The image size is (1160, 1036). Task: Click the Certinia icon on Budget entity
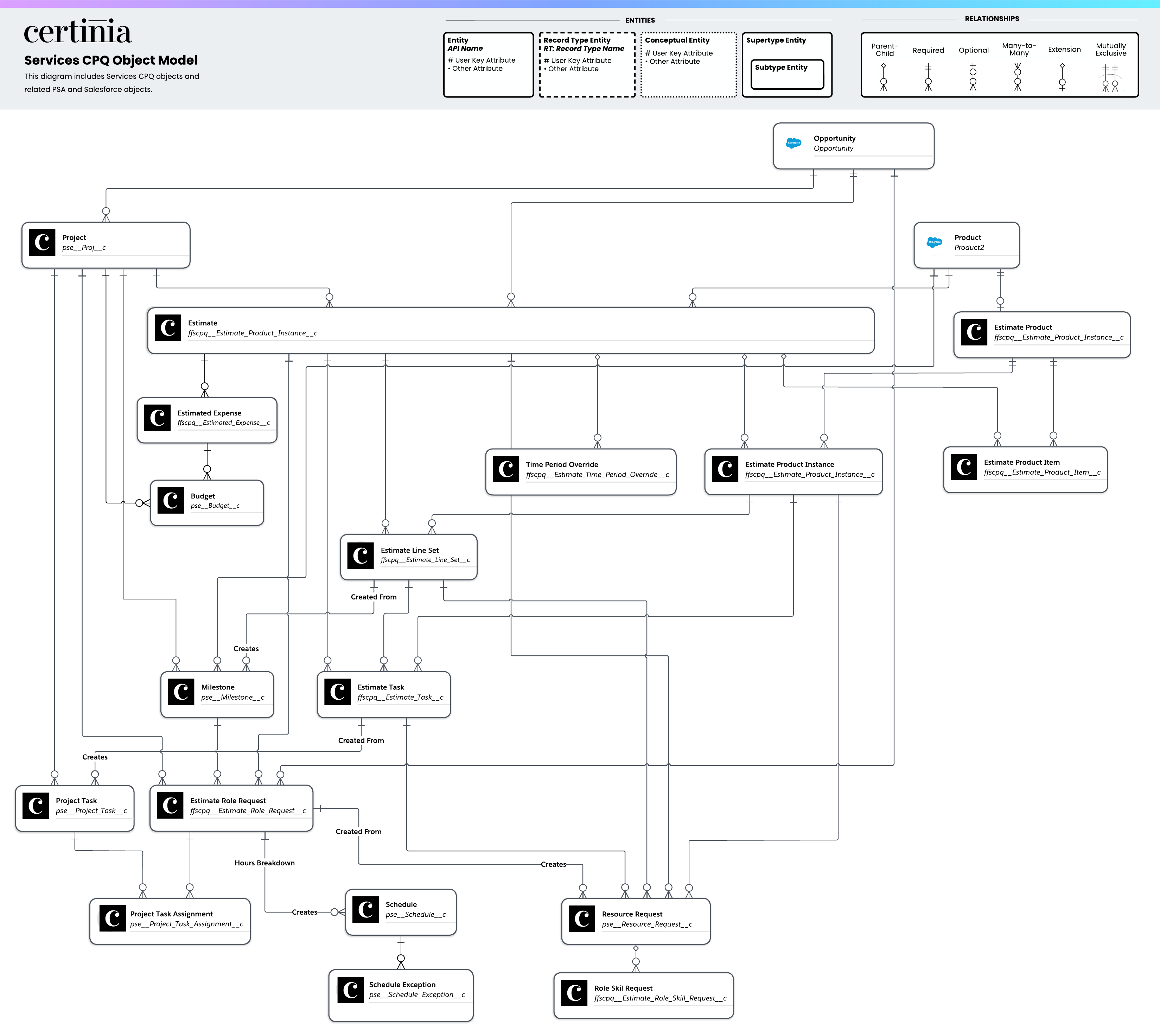[170, 501]
